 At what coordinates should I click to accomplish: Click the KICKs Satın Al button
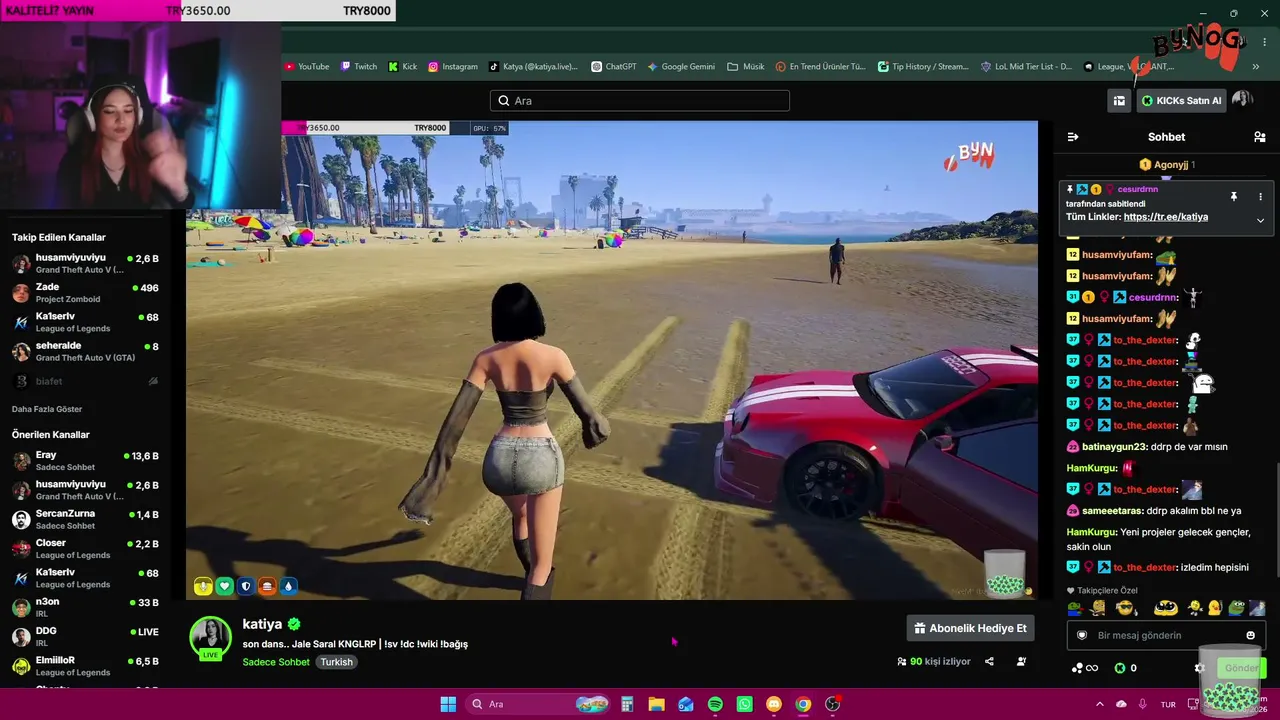(1181, 100)
